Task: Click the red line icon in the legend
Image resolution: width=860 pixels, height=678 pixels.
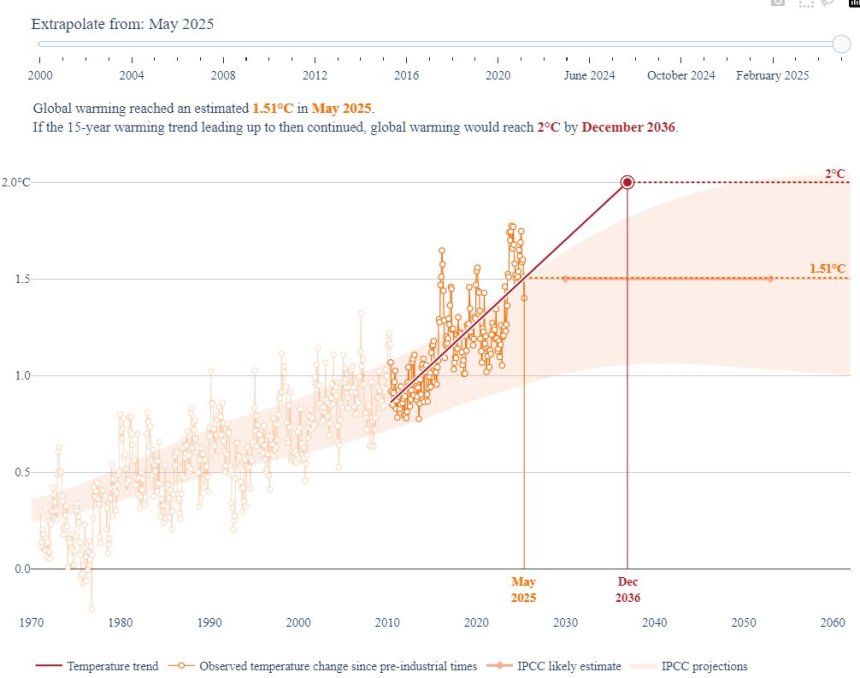Action: point(48,666)
